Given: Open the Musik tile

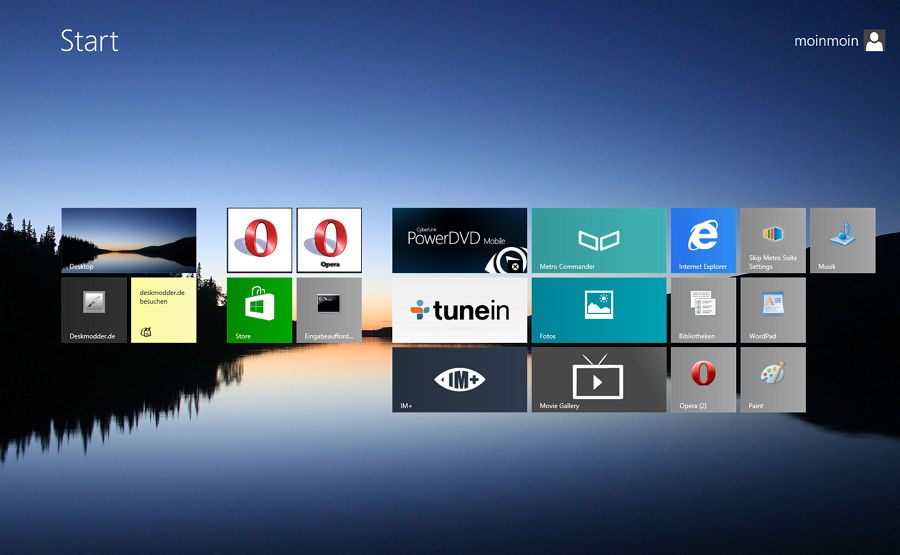Looking at the screenshot, I should (x=843, y=240).
